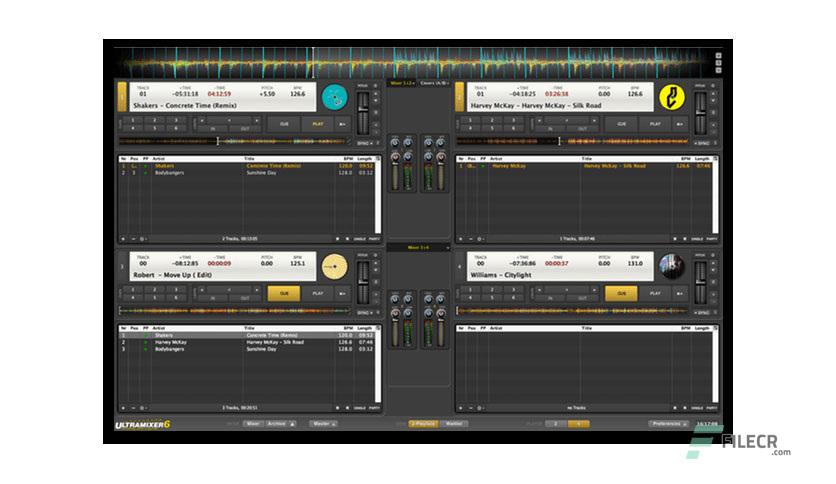Click the minus icon below the Harvey McKay playlist
The width and height of the screenshot is (836, 484).
pos(470,239)
